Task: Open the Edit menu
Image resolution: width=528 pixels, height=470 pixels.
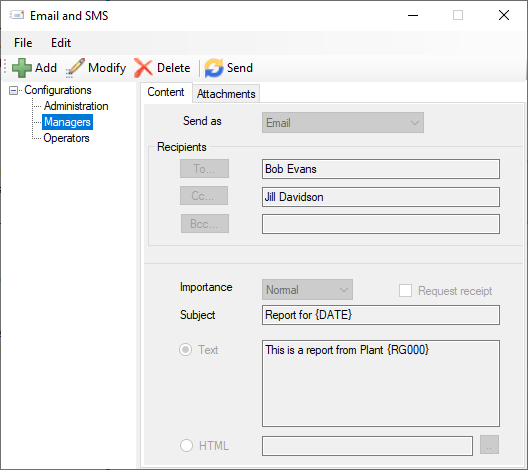Action: 61,43
